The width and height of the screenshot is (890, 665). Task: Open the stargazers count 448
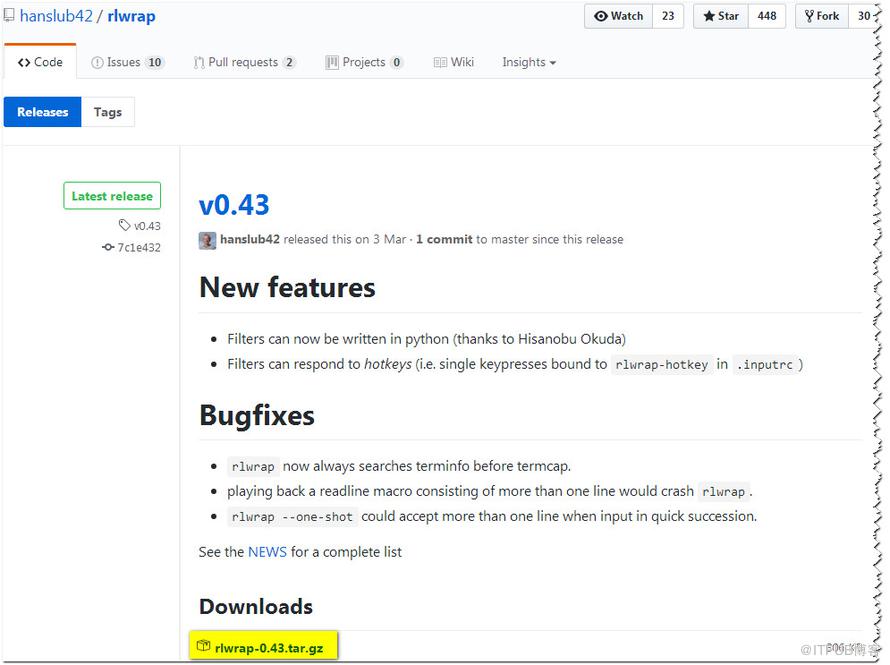pyautogui.click(x=767, y=16)
